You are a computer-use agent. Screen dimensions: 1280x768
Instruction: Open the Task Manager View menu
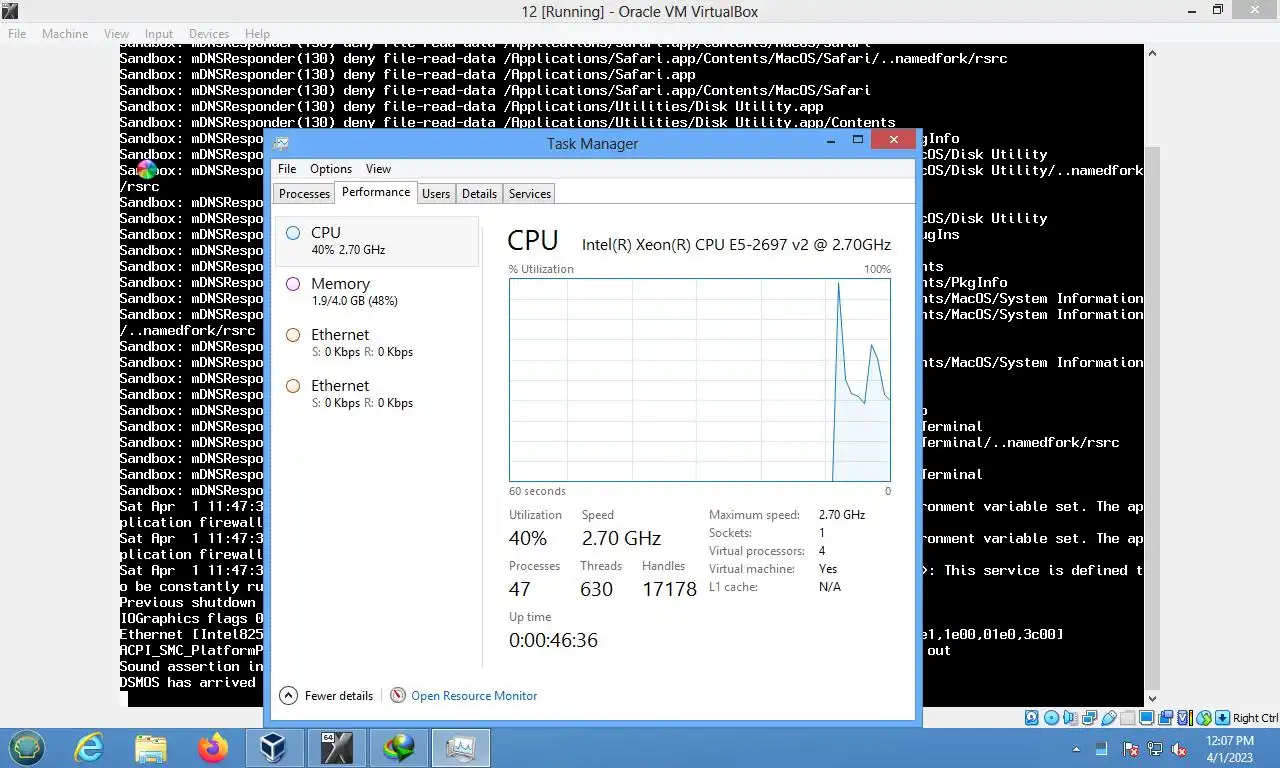pyautogui.click(x=378, y=169)
